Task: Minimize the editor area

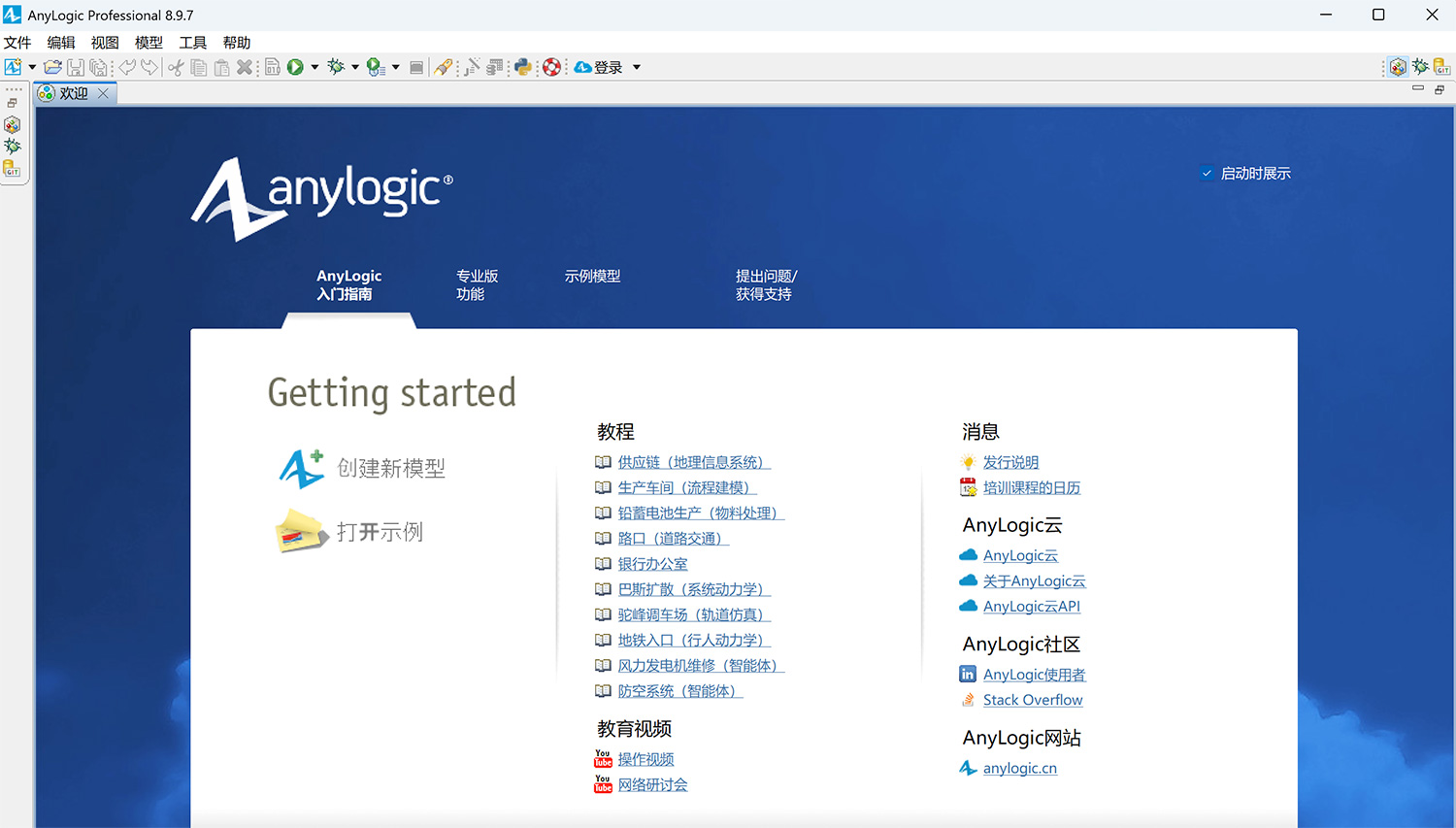Action: [1418, 88]
